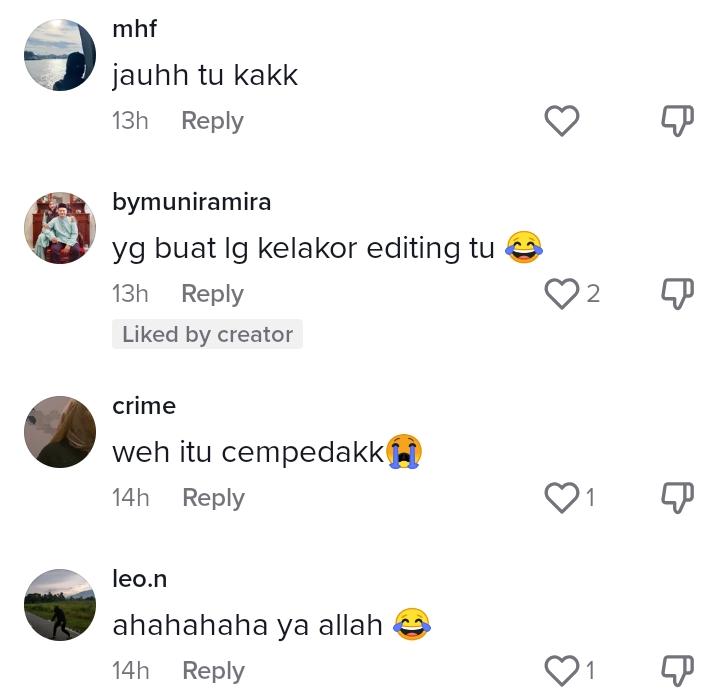The height and width of the screenshot is (695, 720).
Task: Click the 'Liked by creator' badge
Action: click(x=207, y=334)
